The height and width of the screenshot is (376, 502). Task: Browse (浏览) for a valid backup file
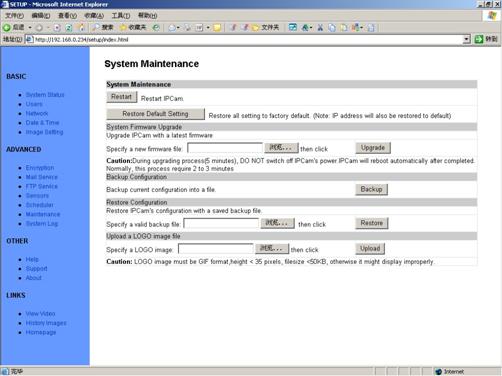277,223
